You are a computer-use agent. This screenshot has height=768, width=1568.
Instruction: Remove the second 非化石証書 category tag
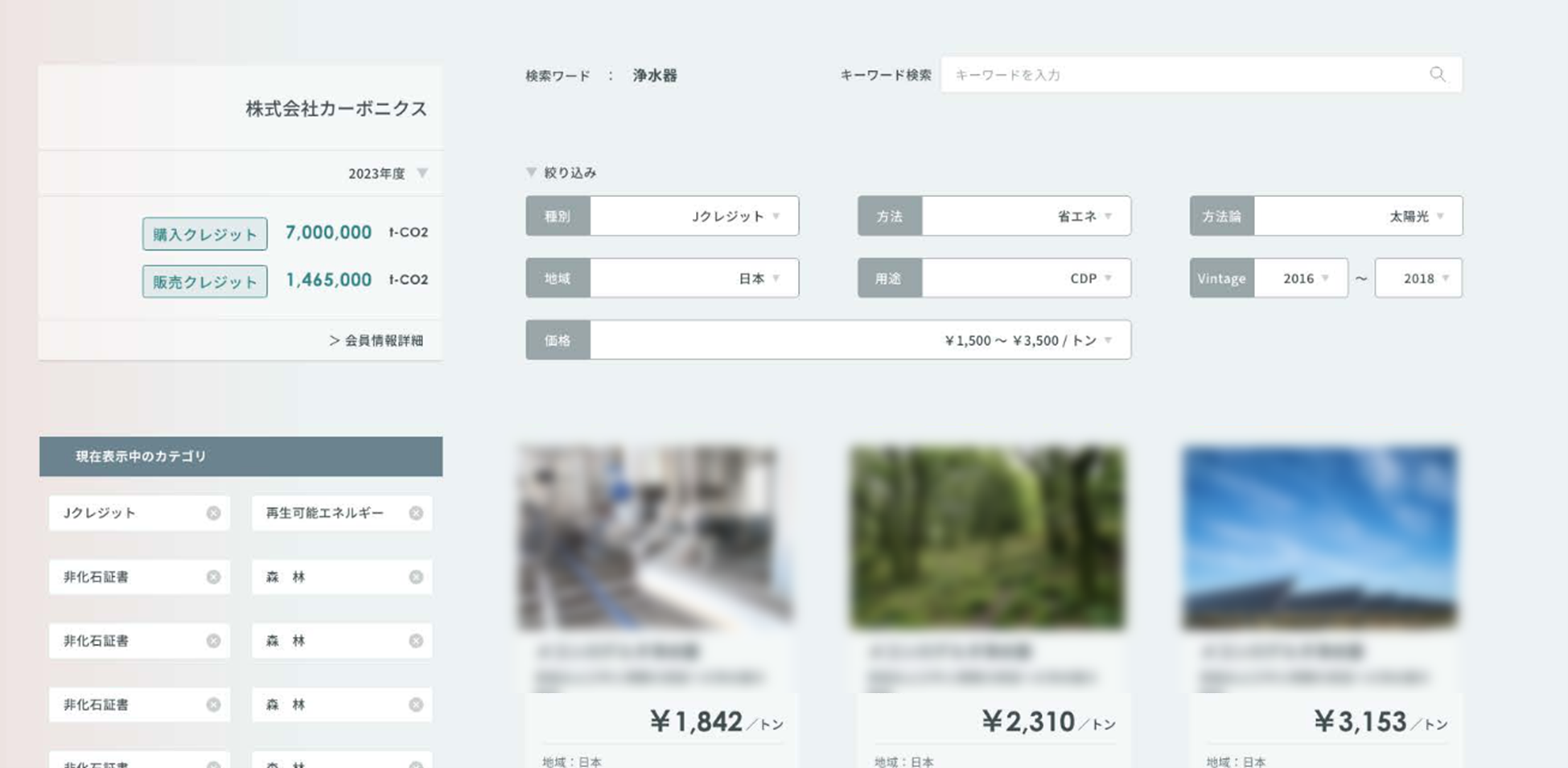tap(213, 641)
